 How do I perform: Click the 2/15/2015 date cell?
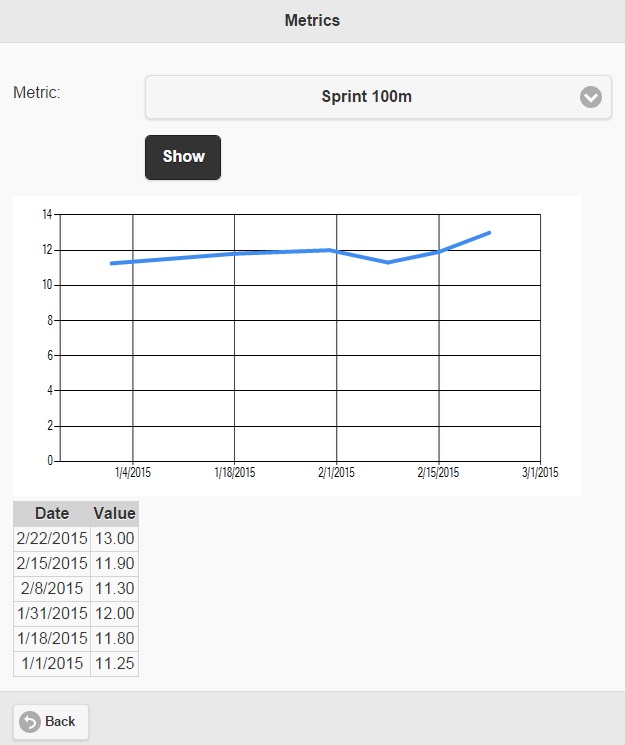click(52, 564)
